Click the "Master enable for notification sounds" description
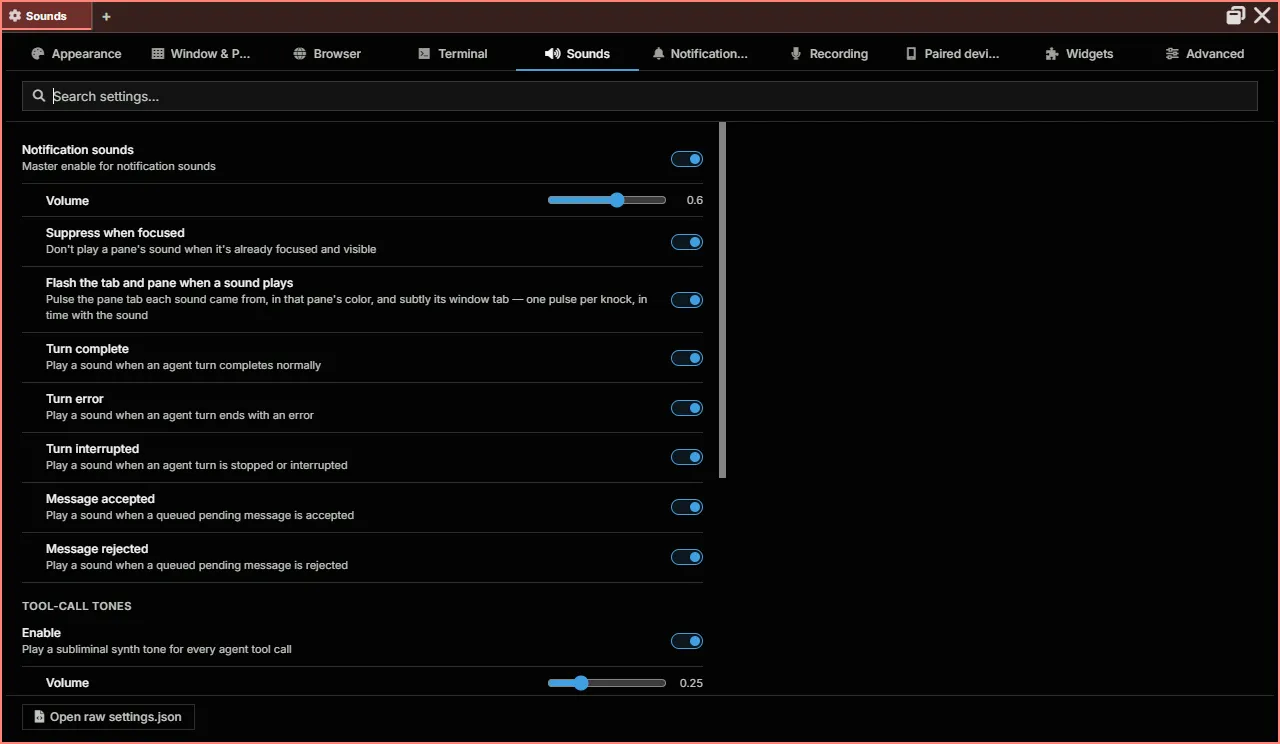The height and width of the screenshot is (744, 1280). [119, 166]
